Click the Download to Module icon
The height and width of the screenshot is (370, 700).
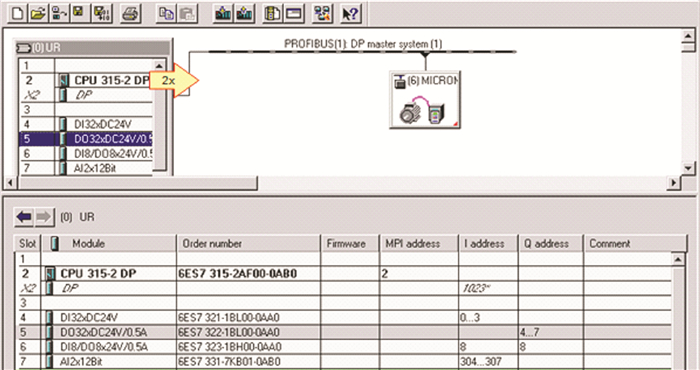point(223,14)
